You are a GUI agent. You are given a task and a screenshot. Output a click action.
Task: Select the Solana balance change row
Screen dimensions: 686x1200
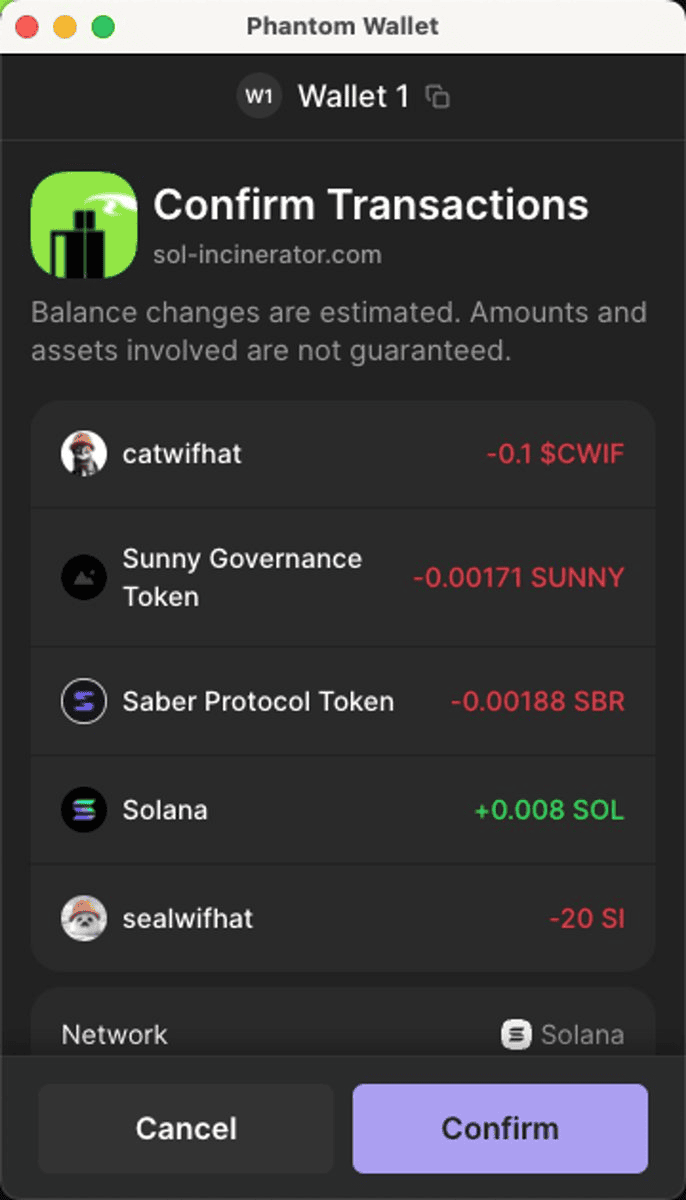click(x=343, y=810)
